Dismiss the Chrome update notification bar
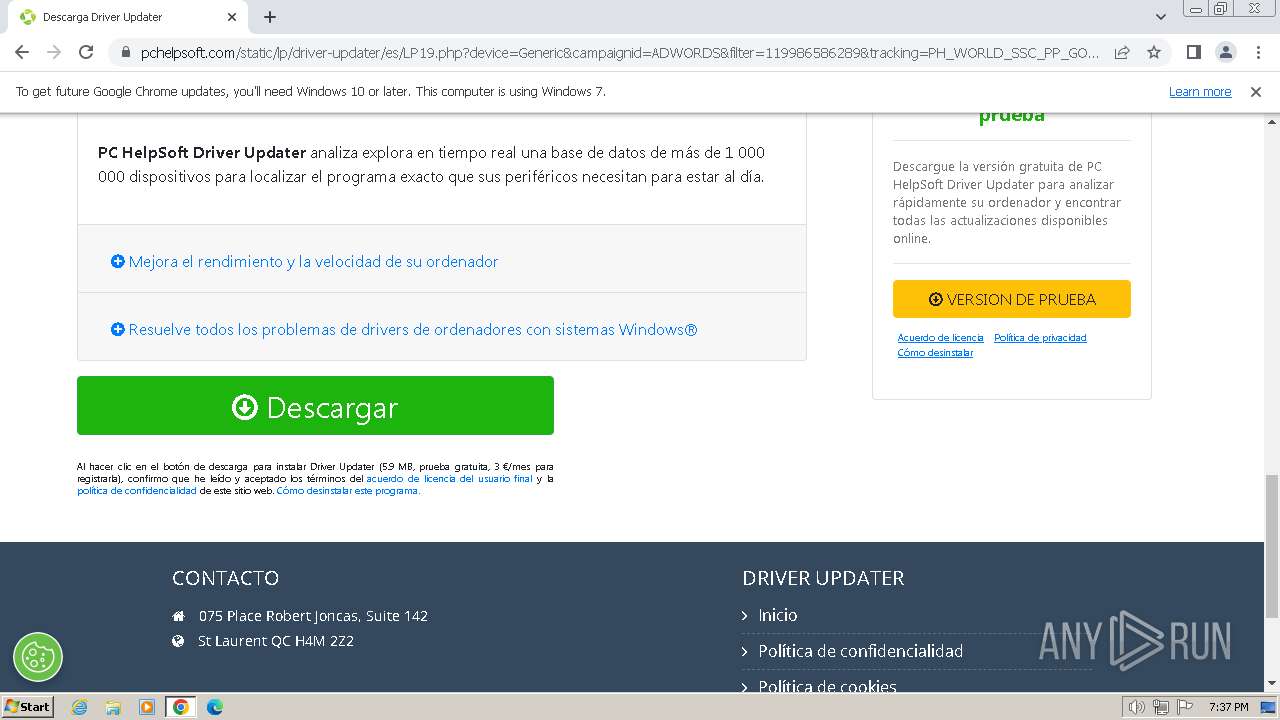Viewport: 1280px width, 720px height. click(1256, 91)
